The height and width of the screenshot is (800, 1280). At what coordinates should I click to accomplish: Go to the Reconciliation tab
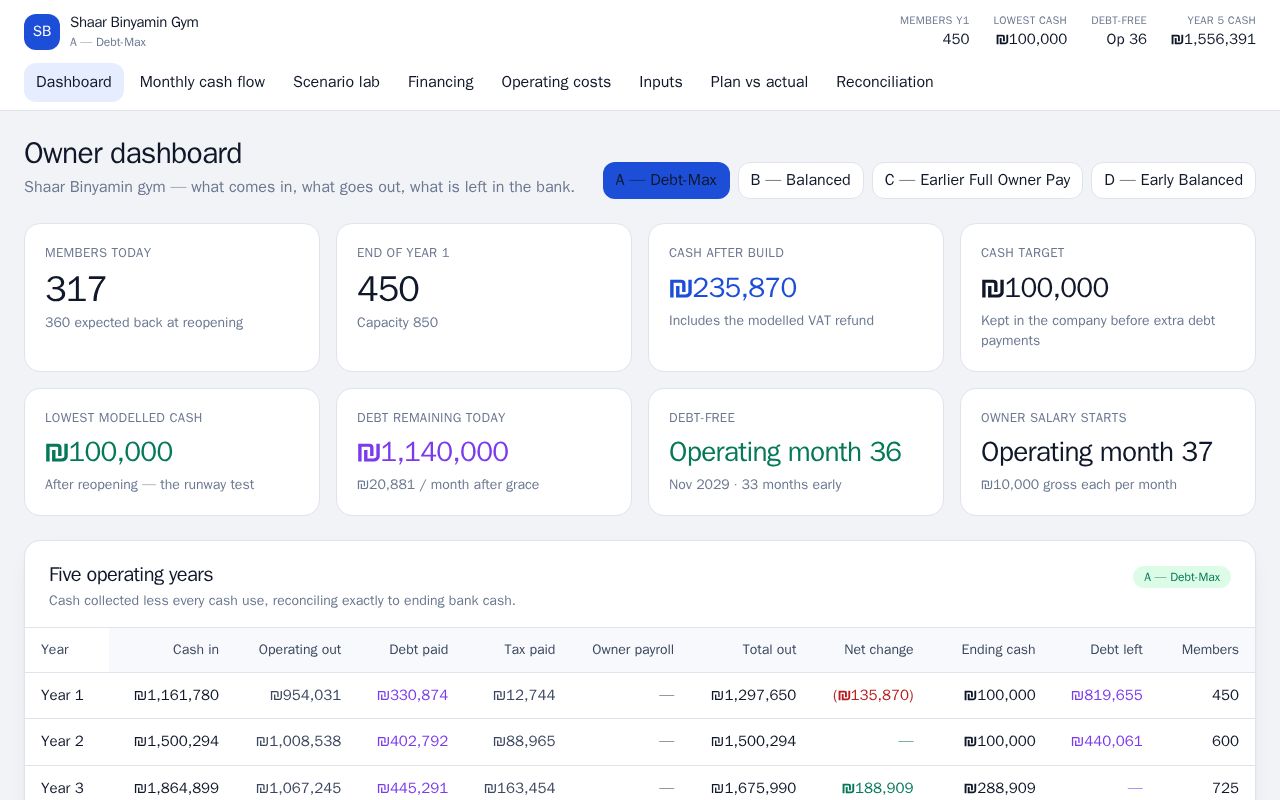(885, 82)
